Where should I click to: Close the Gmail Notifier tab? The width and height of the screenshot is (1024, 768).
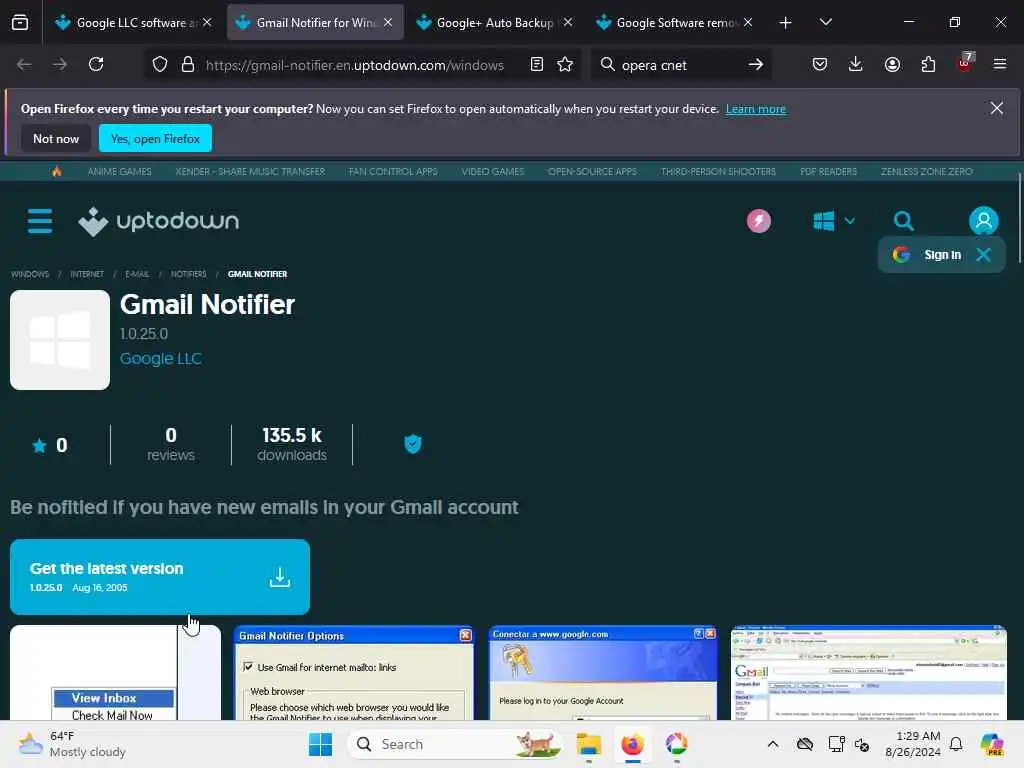coord(388,23)
